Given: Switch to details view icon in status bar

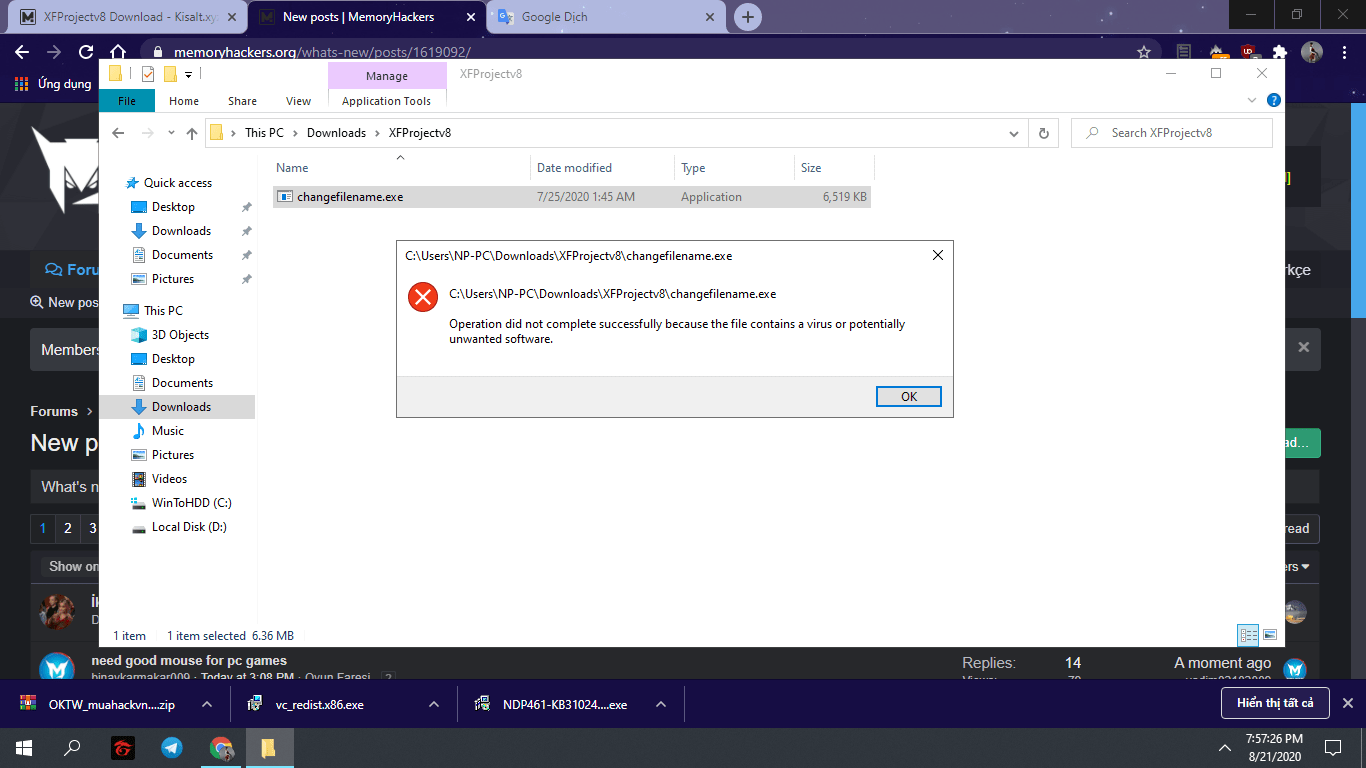Looking at the screenshot, I should (x=1248, y=635).
